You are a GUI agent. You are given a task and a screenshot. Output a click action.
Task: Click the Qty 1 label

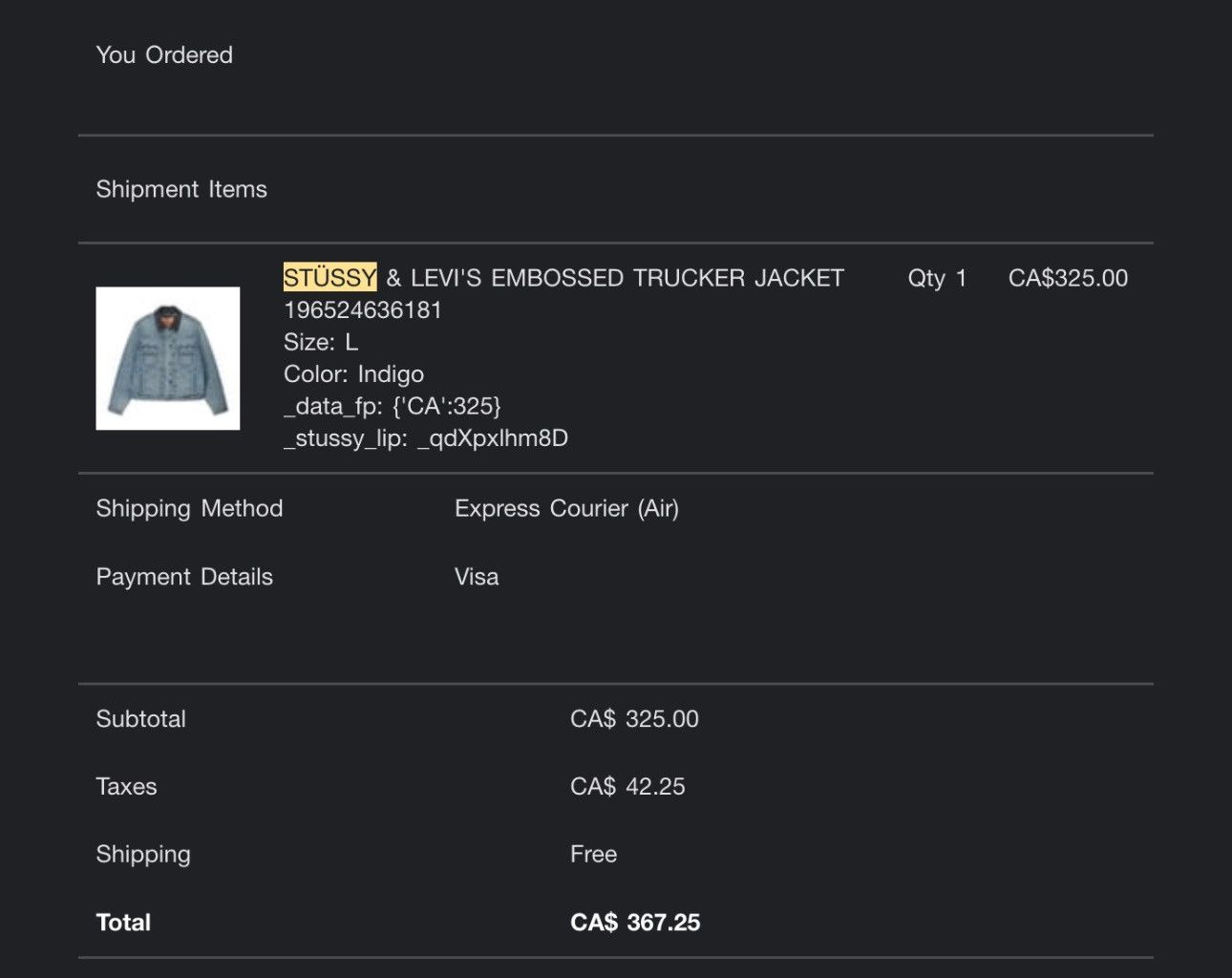coord(937,278)
